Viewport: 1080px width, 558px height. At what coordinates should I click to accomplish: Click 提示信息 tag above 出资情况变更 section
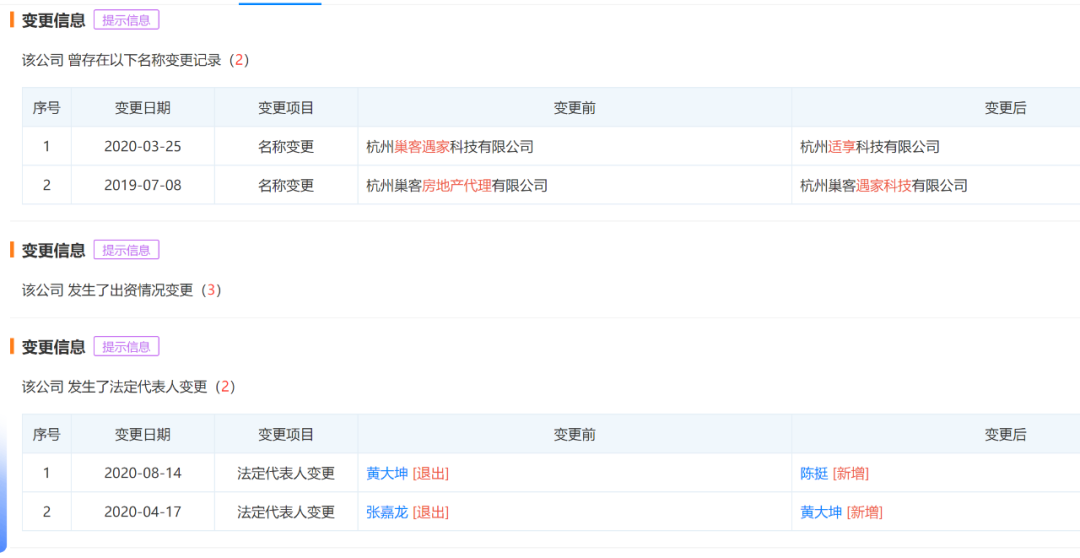pos(127,249)
